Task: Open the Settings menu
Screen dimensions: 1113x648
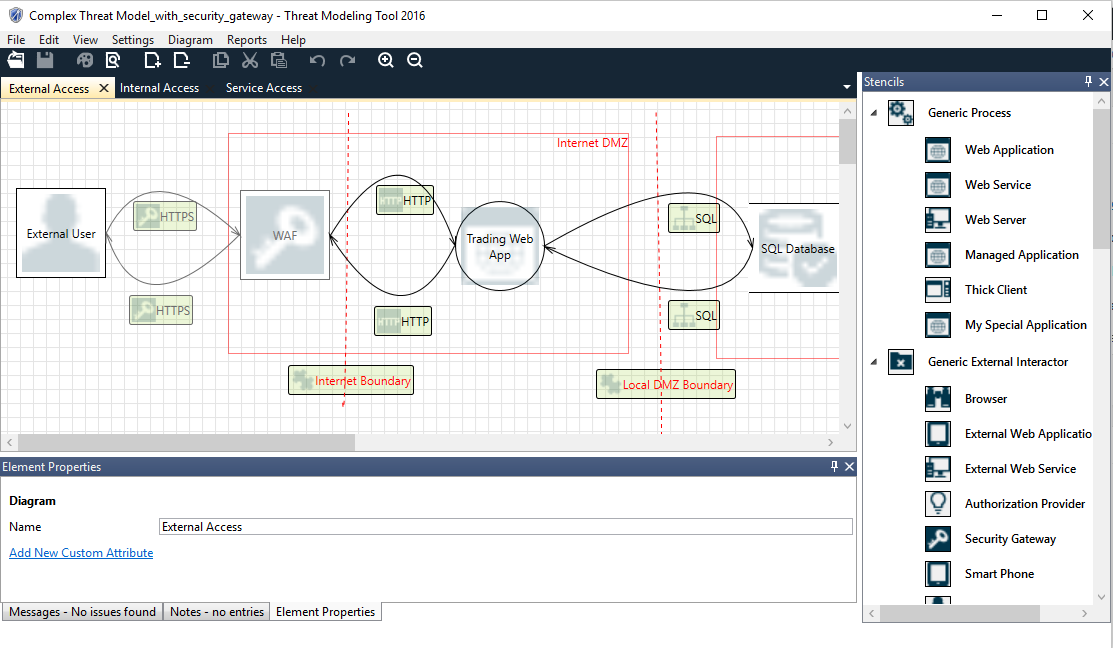Action: [x=133, y=40]
